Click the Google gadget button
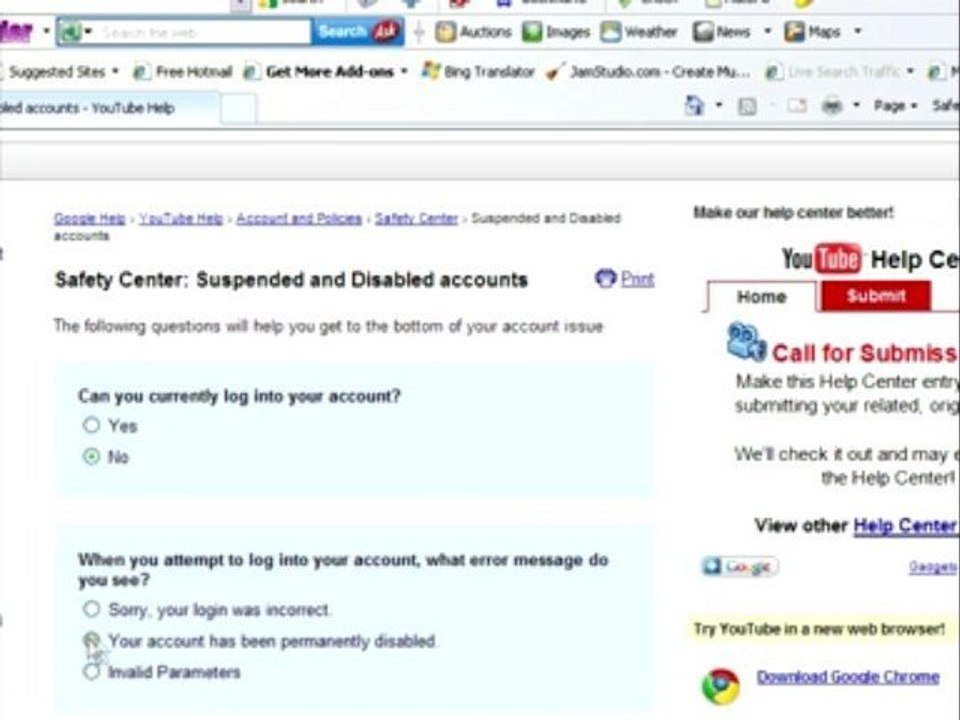The width and height of the screenshot is (960, 720). [x=740, y=567]
